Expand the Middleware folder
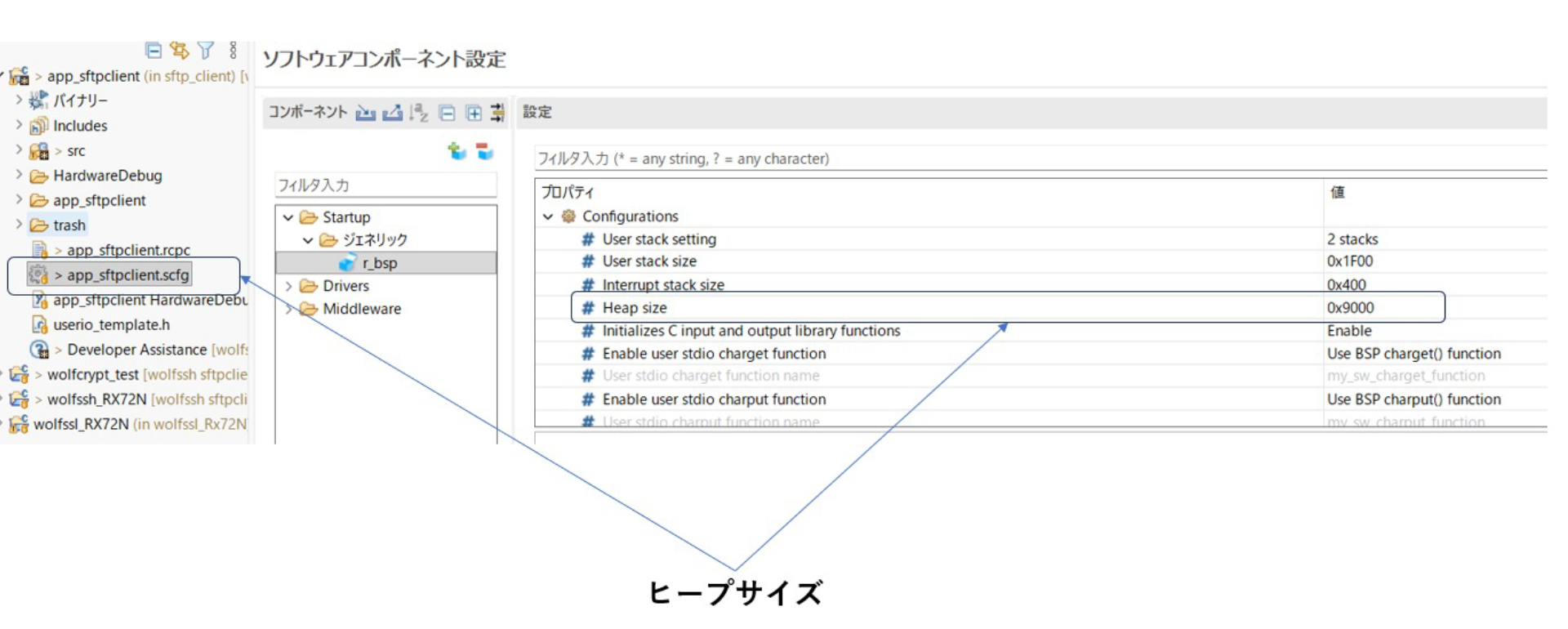 click(x=288, y=309)
